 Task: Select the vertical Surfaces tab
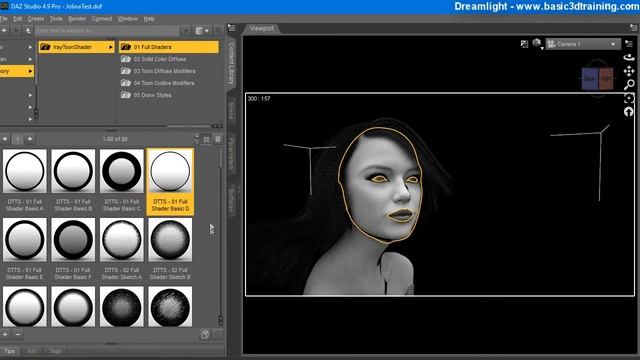click(x=231, y=200)
